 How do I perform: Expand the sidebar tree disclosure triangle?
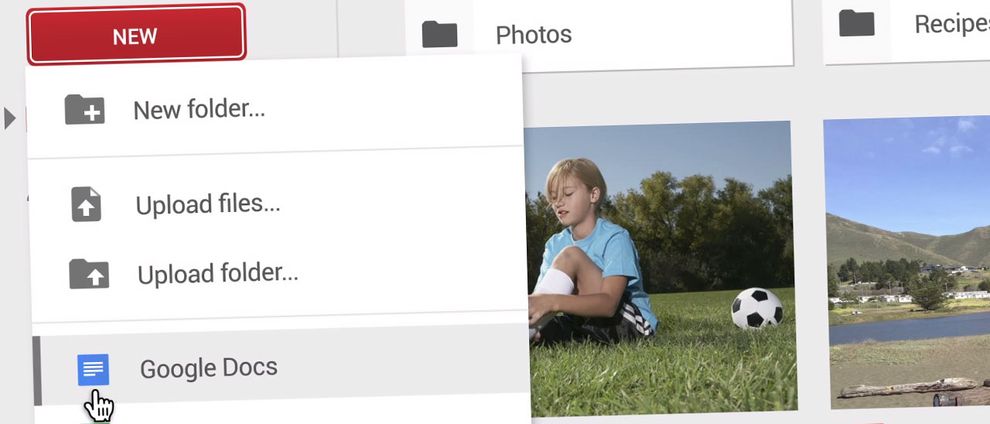9,118
